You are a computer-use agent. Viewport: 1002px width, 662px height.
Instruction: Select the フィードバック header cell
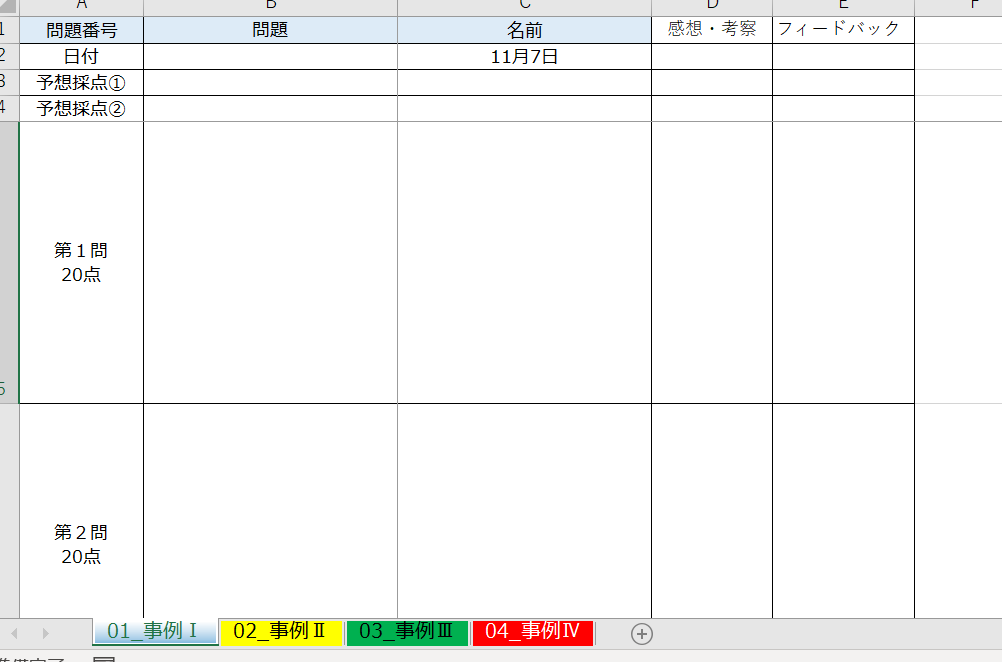coord(843,30)
